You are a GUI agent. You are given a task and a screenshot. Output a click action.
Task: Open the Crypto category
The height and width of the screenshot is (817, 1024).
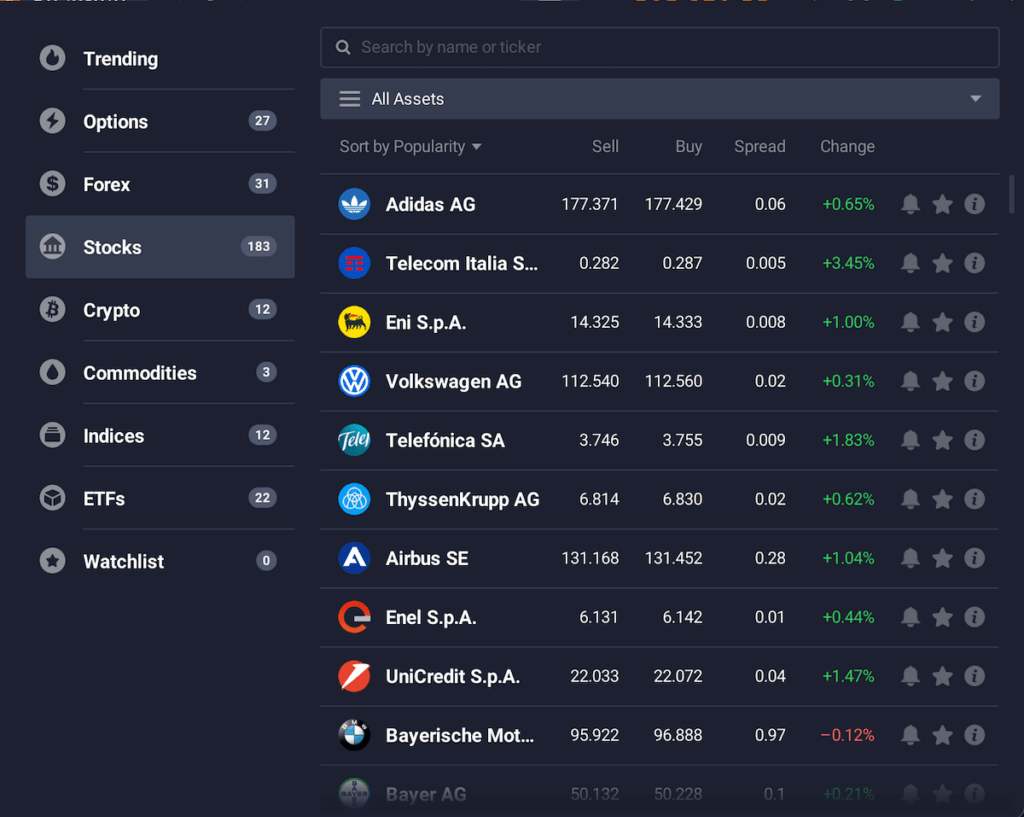[160, 310]
